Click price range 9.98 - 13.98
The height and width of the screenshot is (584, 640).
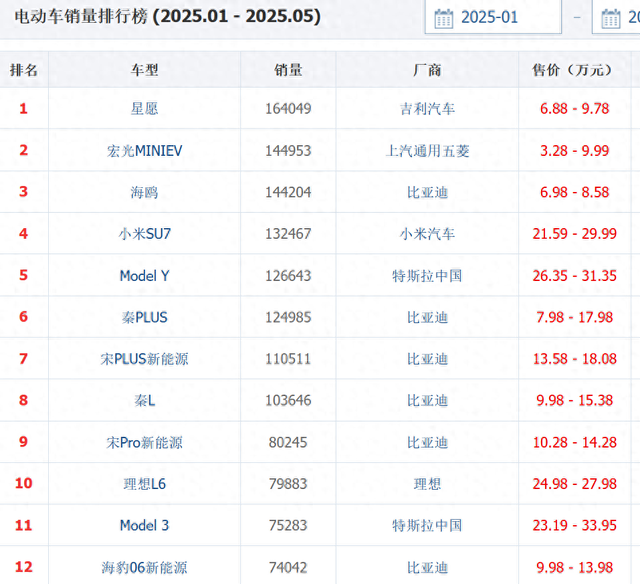point(575,568)
